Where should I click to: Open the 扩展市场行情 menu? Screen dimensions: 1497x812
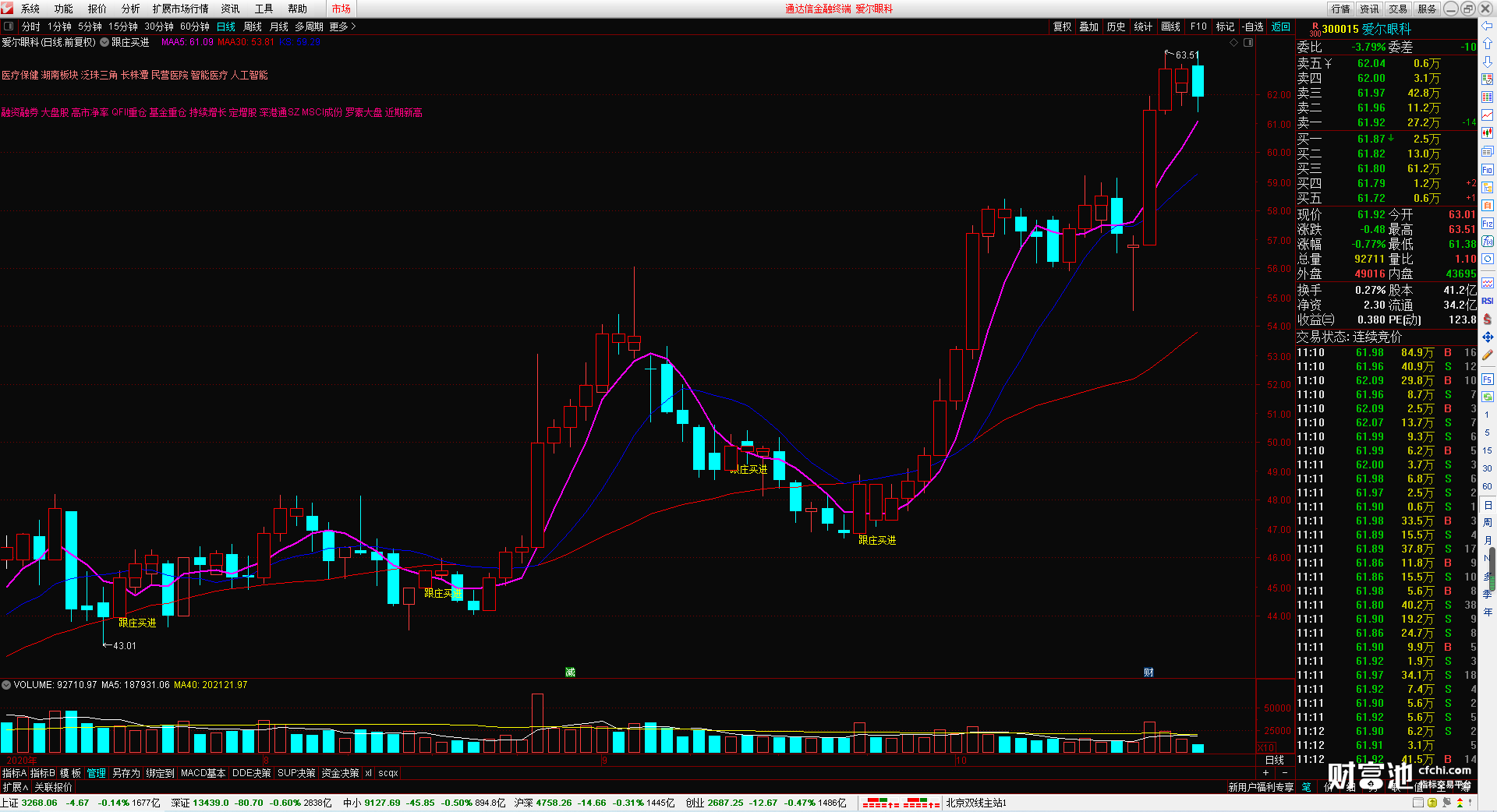pos(181,9)
